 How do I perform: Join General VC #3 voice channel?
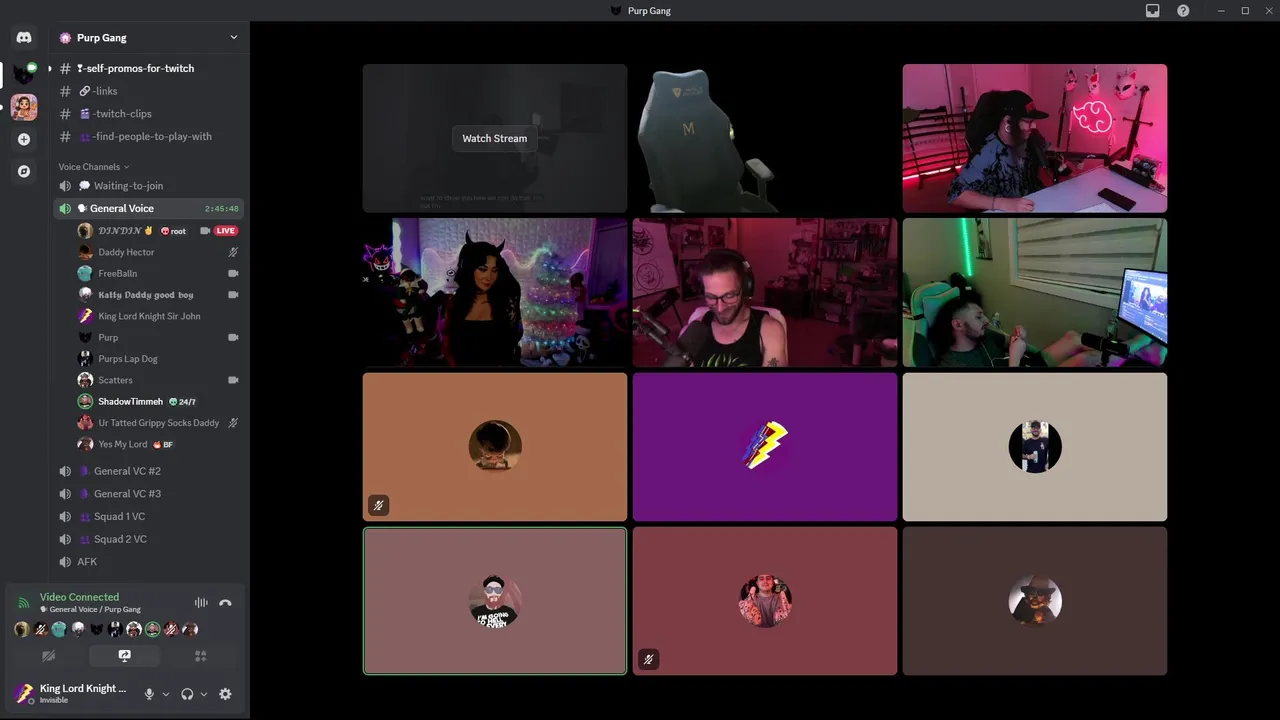[x=148, y=494]
